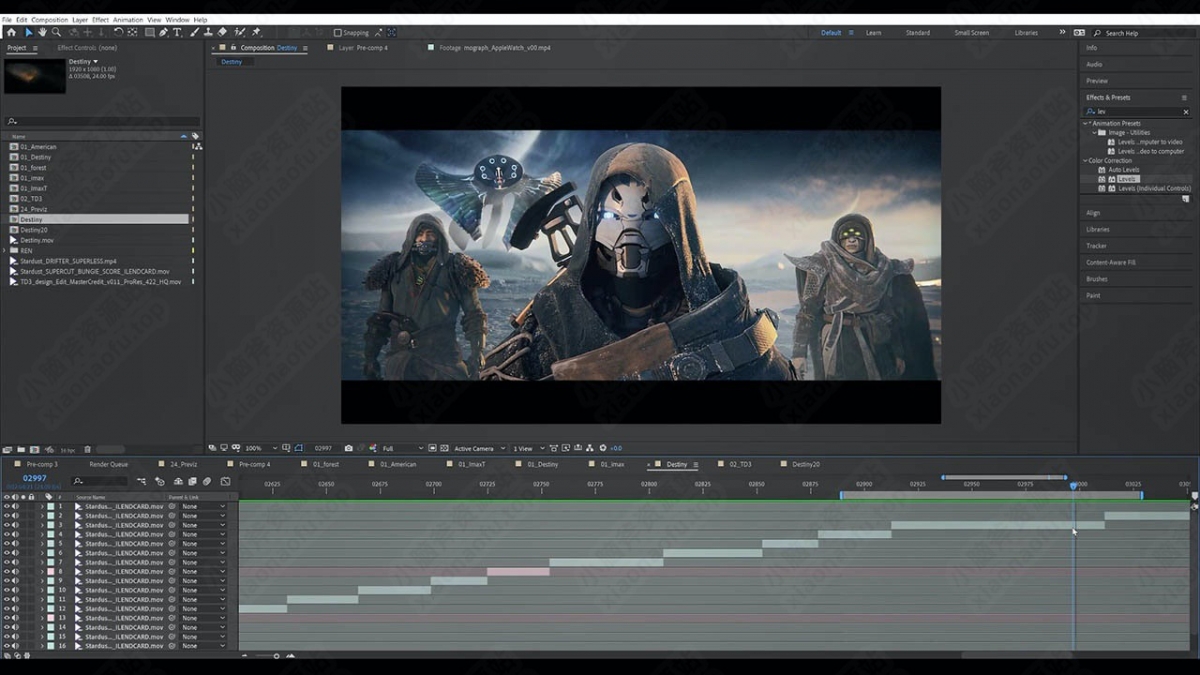Open the Active Camera view dropdown
The width and height of the screenshot is (1200, 675).
pyautogui.click(x=476, y=448)
